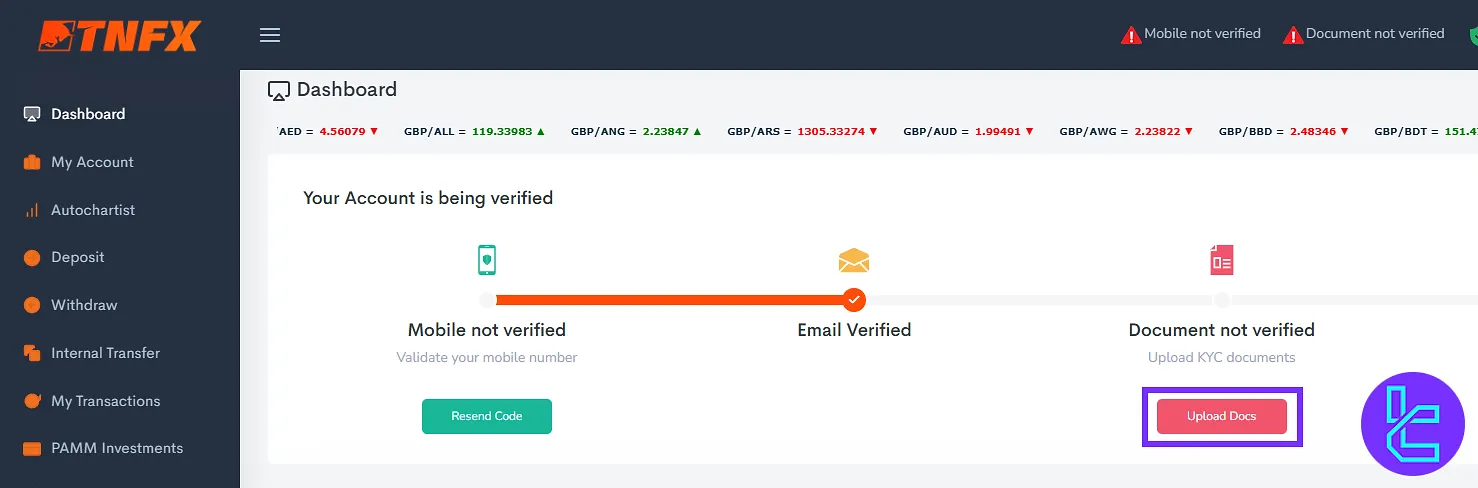
Task: Click the yellow email envelope icon
Action: 854,261
